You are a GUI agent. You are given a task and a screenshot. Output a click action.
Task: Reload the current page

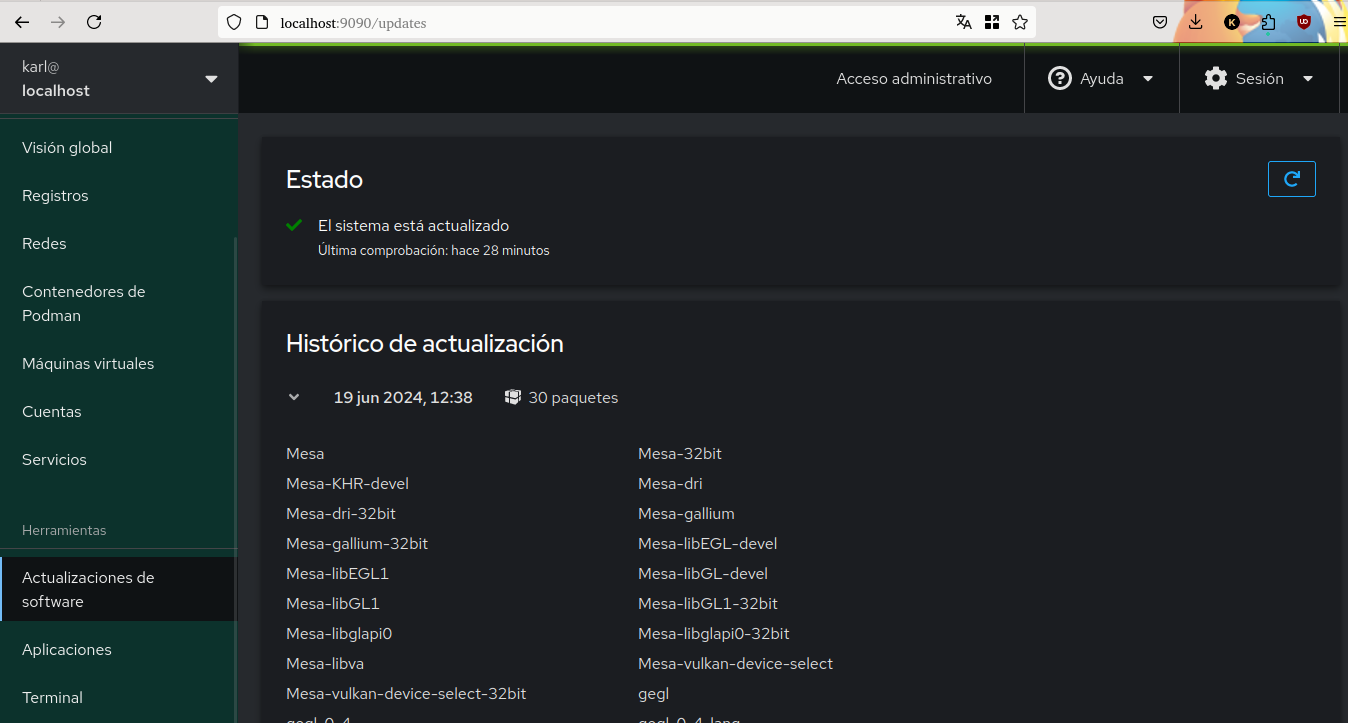pyautogui.click(x=93, y=21)
